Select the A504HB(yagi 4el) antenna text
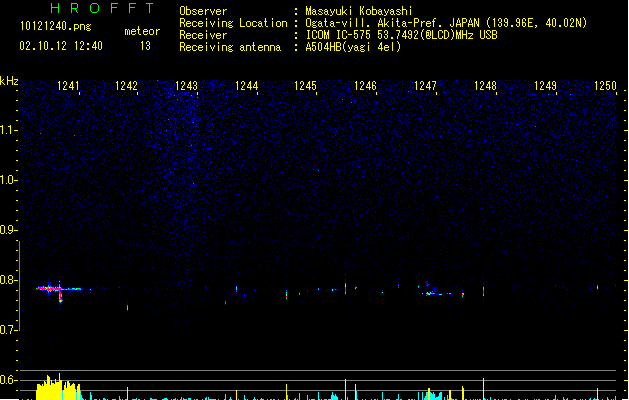 point(353,47)
